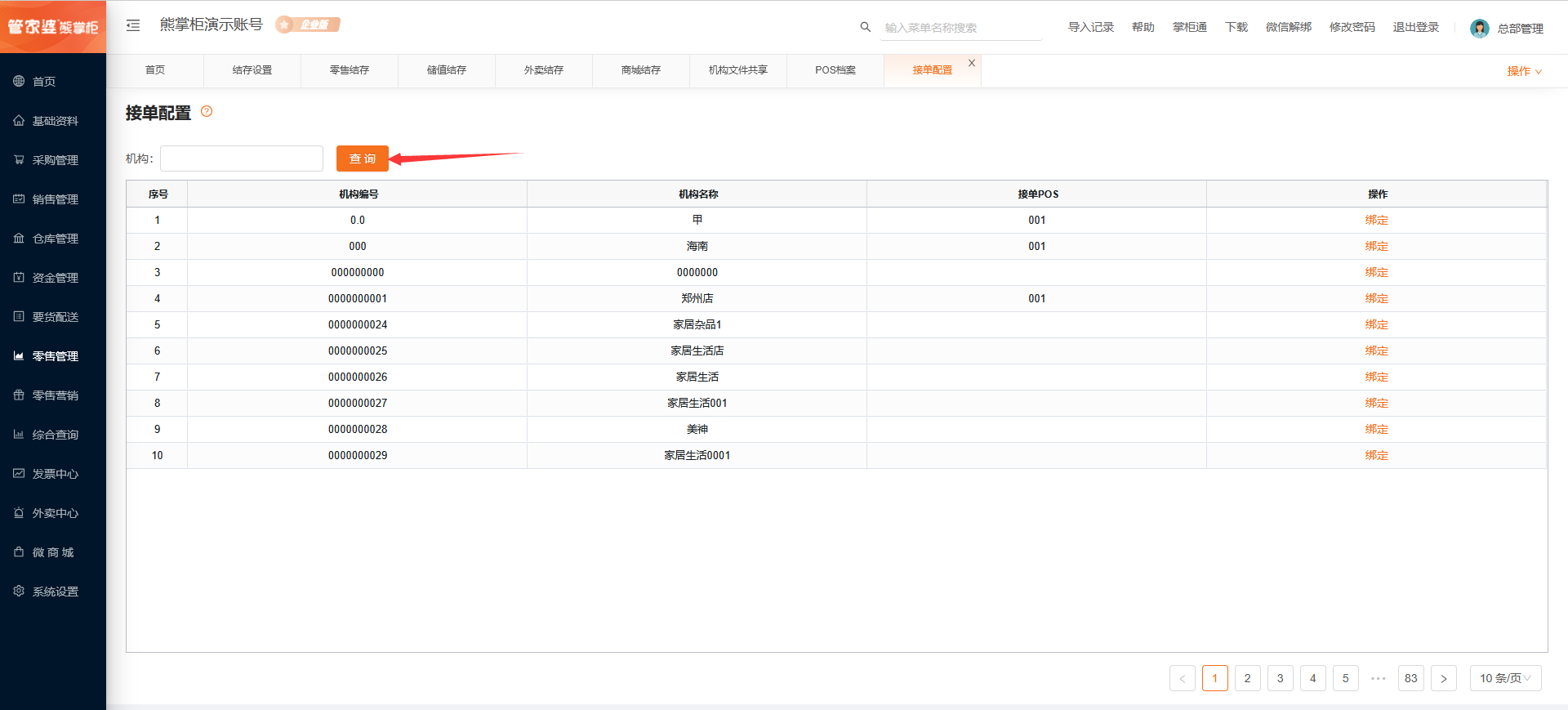
Task: Click the 接单POS column header
Action: pos(1037,194)
